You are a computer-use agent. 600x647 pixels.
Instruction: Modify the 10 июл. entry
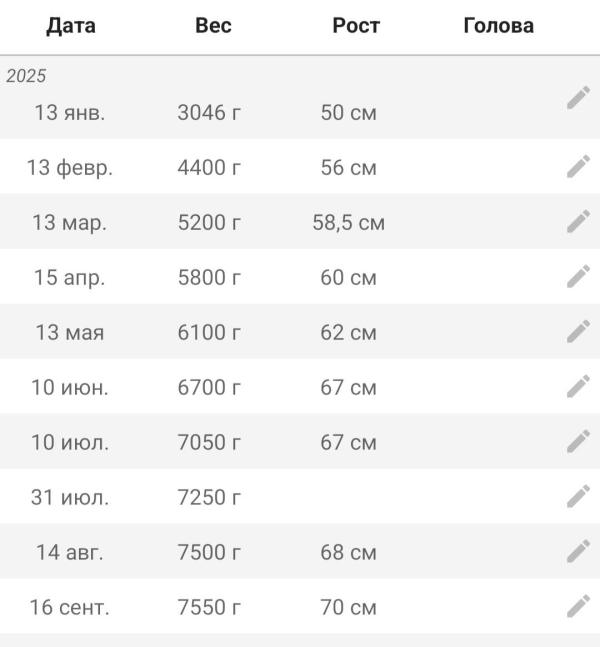(x=578, y=442)
